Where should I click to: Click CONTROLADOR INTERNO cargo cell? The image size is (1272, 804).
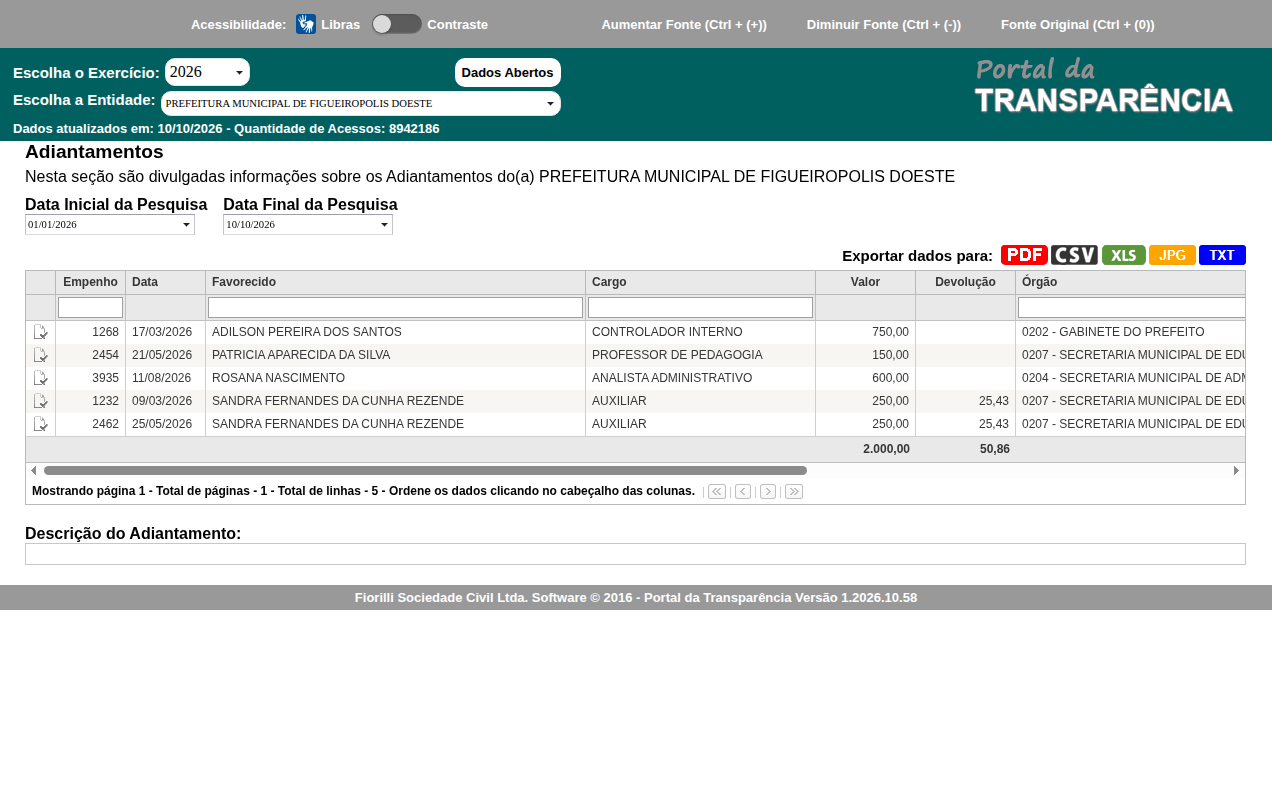(x=700, y=332)
